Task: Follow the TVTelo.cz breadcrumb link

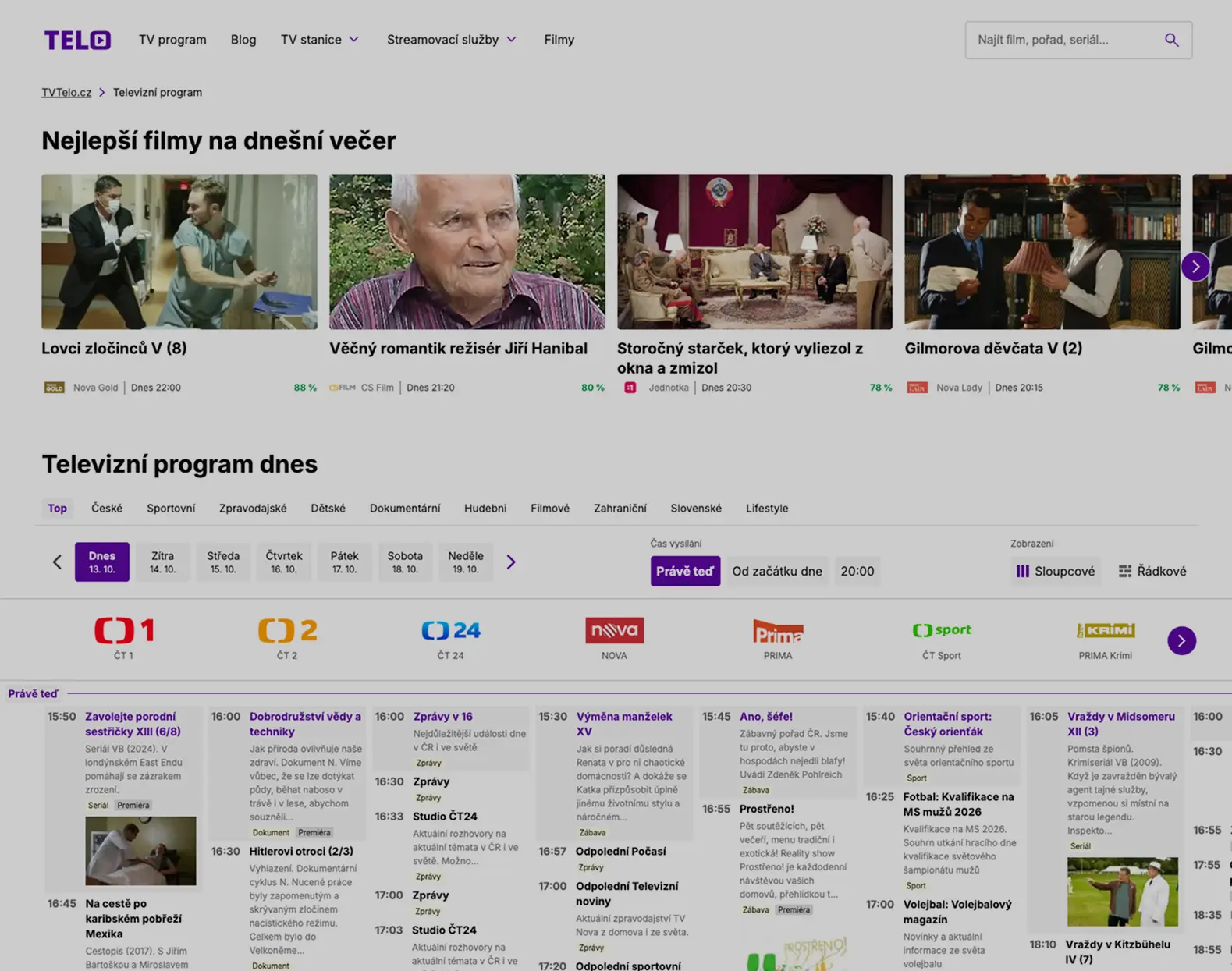Action: pos(66,92)
